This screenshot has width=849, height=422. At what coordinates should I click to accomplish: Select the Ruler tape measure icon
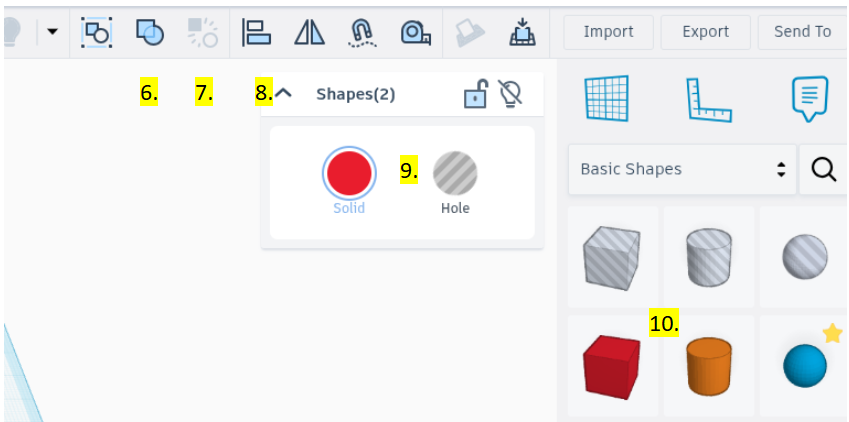[x=416, y=33]
